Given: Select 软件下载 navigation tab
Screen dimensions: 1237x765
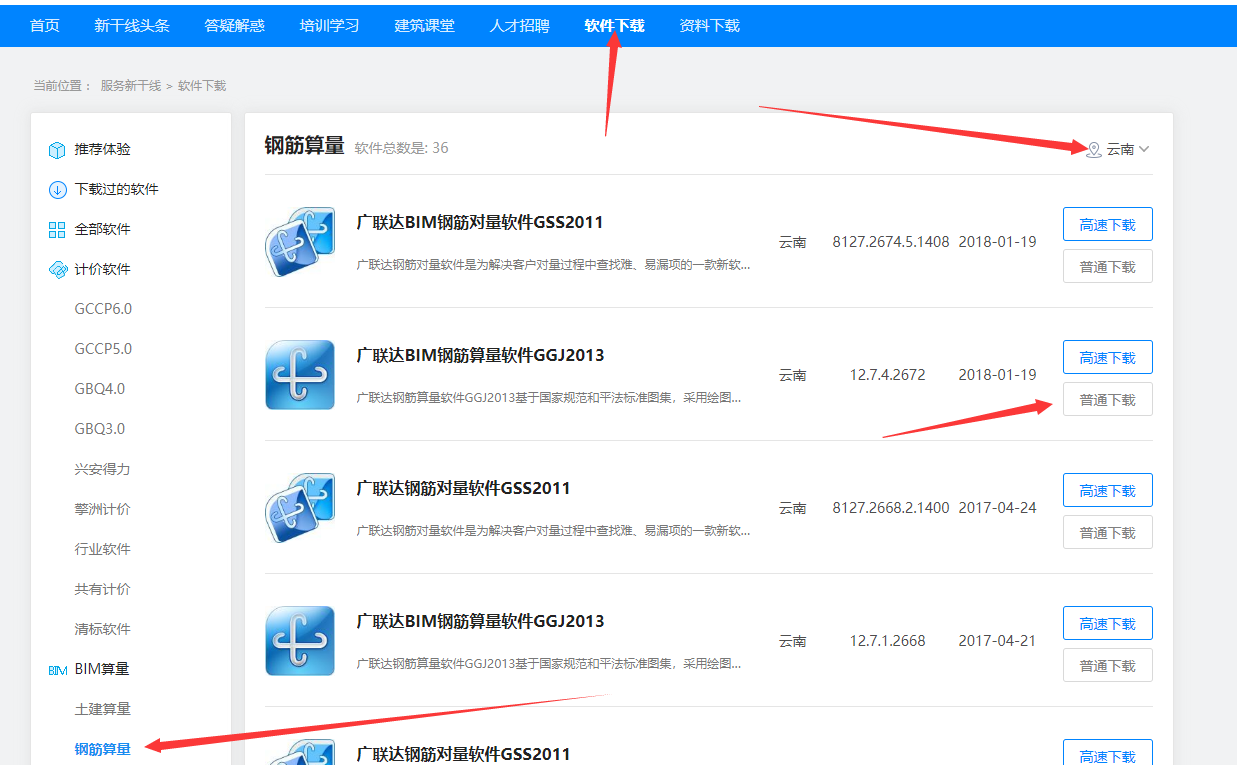Looking at the screenshot, I should (x=615, y=26).
